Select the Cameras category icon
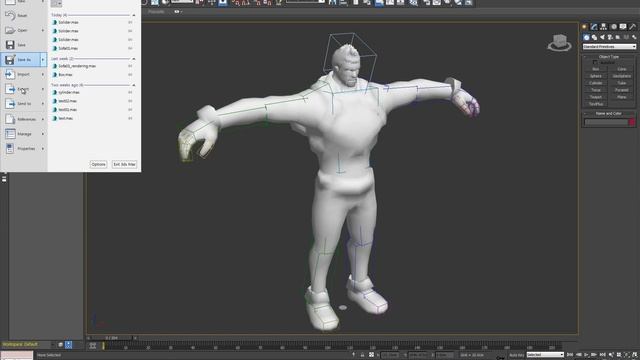Viewport: 640px width, 360px height. click(x=610, y=37)
